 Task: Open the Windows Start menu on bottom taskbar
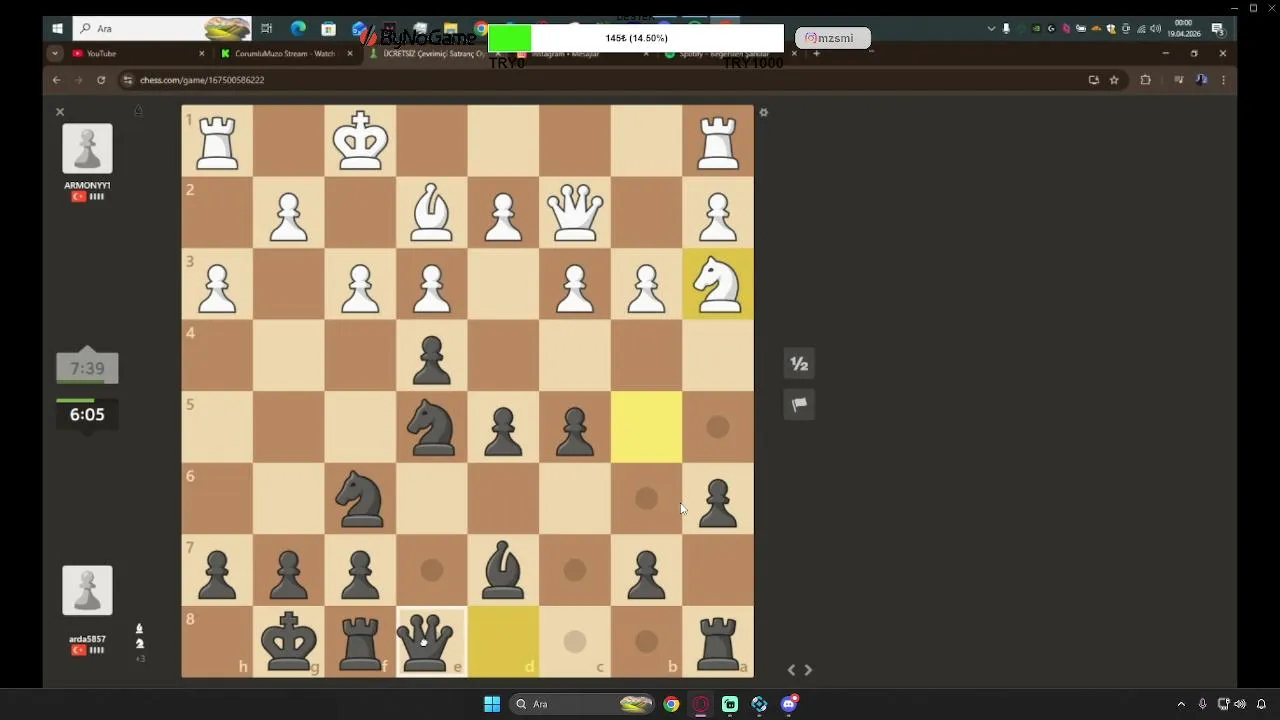[492, 704]
